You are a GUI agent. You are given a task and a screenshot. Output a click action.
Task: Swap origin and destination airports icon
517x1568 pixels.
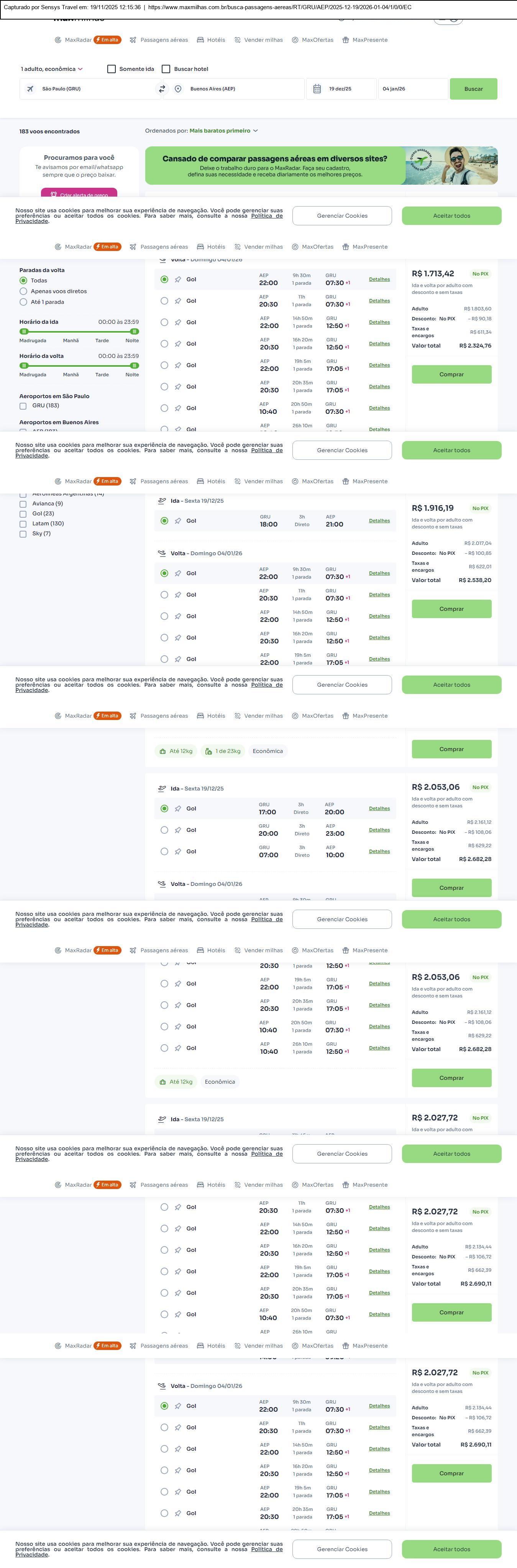coord(162,89)
